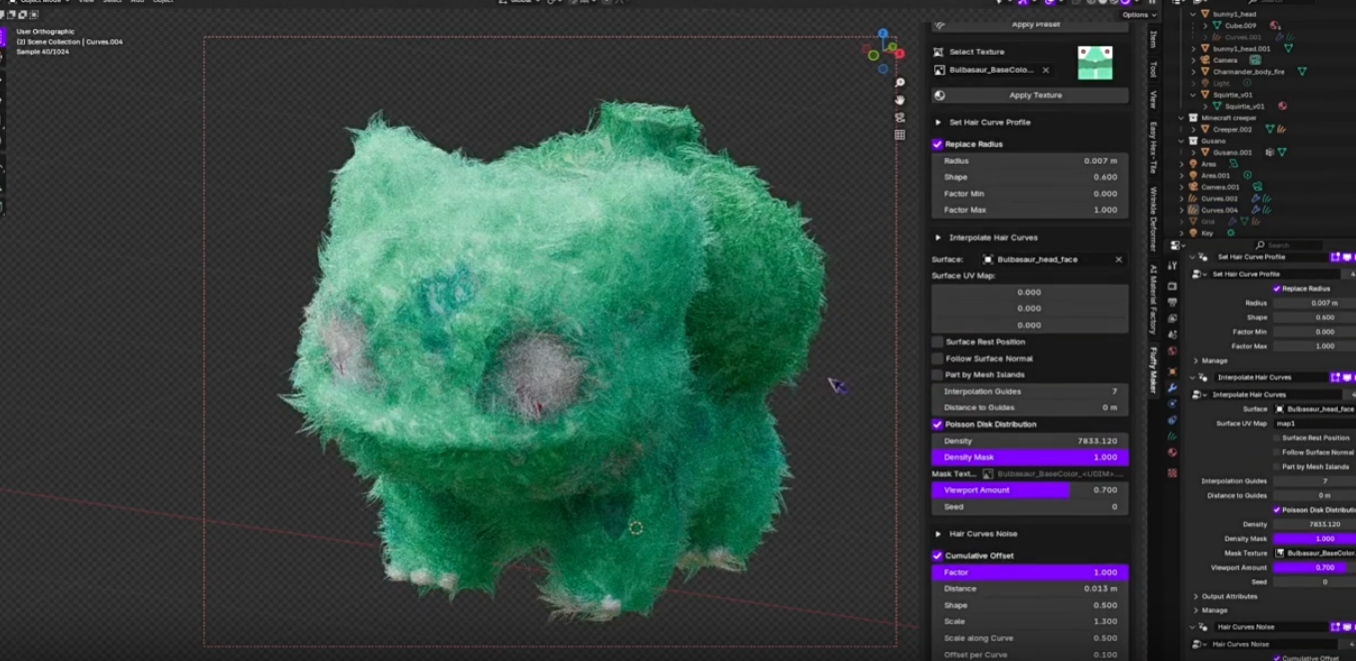Collapse the bunny1_head outliner item
This screenshot has width=1356, height=661.
coord(1193,15)
